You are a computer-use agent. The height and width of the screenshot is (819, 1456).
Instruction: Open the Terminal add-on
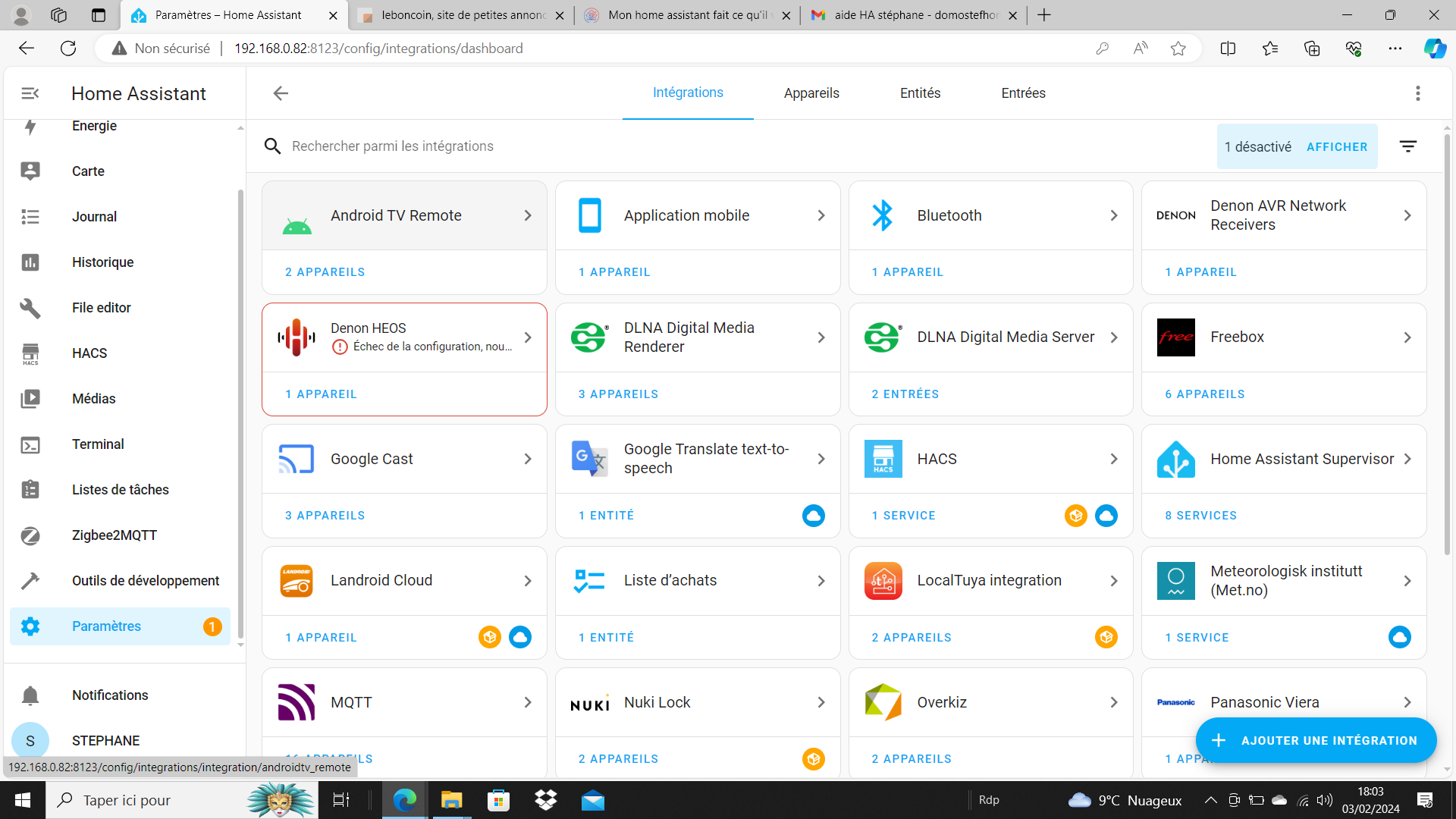click(x=120, y=444)
